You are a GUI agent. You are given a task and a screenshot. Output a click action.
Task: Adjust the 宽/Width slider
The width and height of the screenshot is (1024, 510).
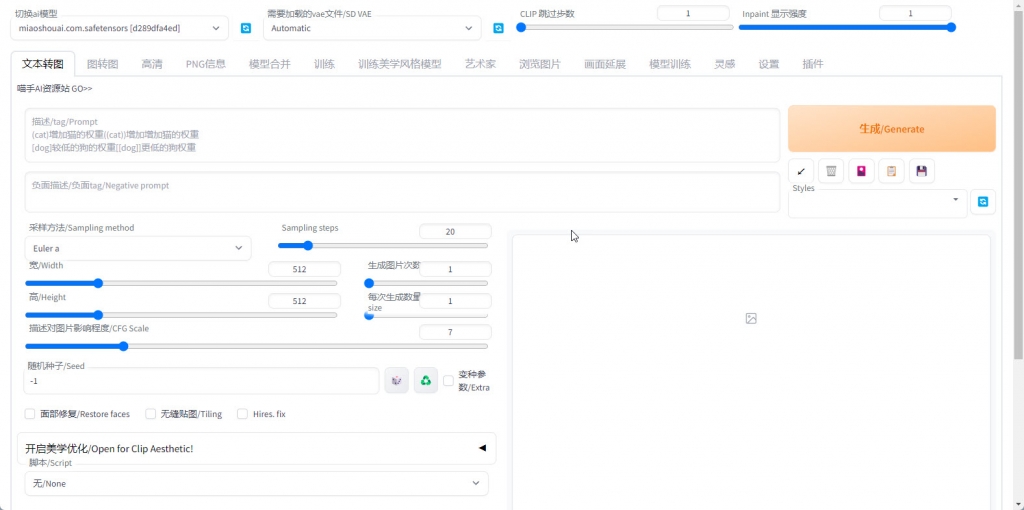[181, 283]
